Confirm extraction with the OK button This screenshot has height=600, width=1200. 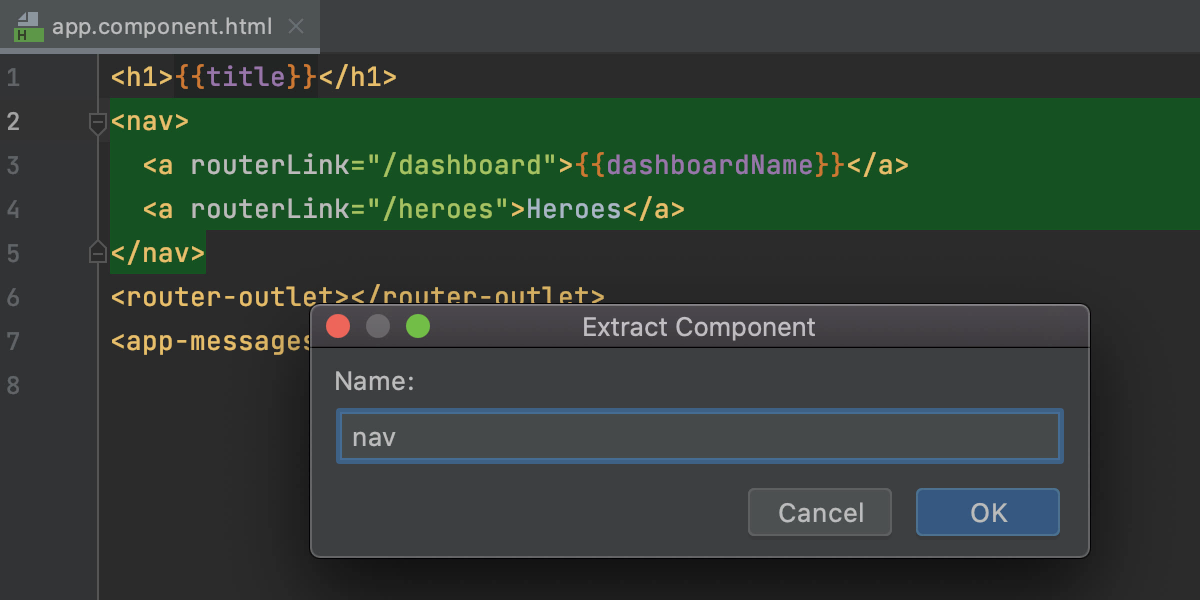click(987, 512)
